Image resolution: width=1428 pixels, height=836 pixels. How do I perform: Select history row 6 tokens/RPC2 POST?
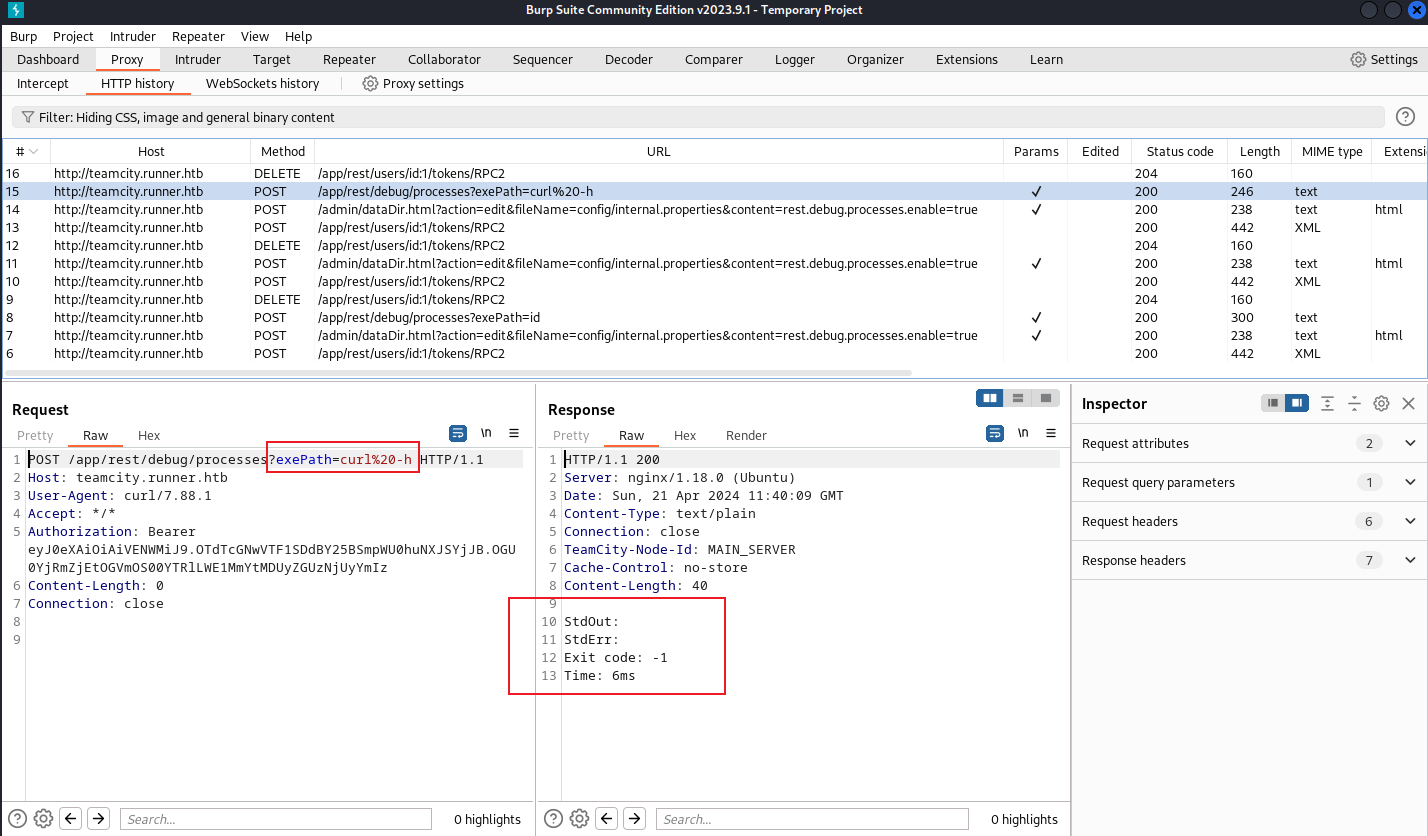click(714, 353)
